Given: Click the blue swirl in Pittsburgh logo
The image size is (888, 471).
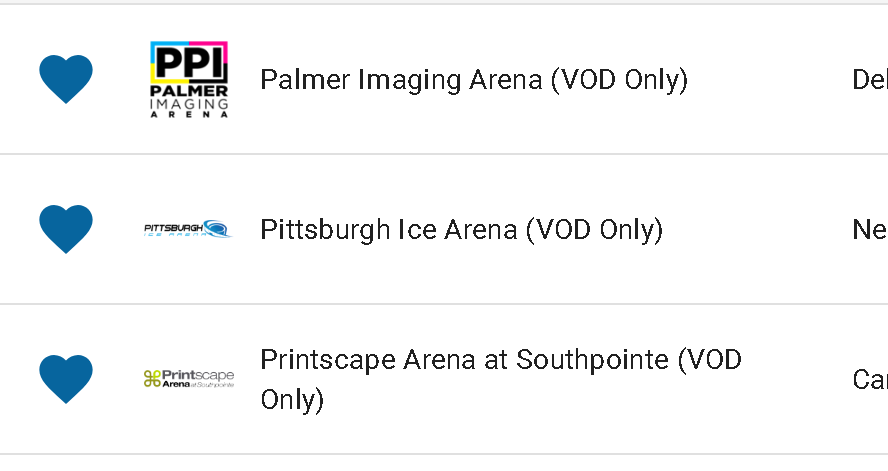Looking at the screenshot, I should (x=218, y=228).
